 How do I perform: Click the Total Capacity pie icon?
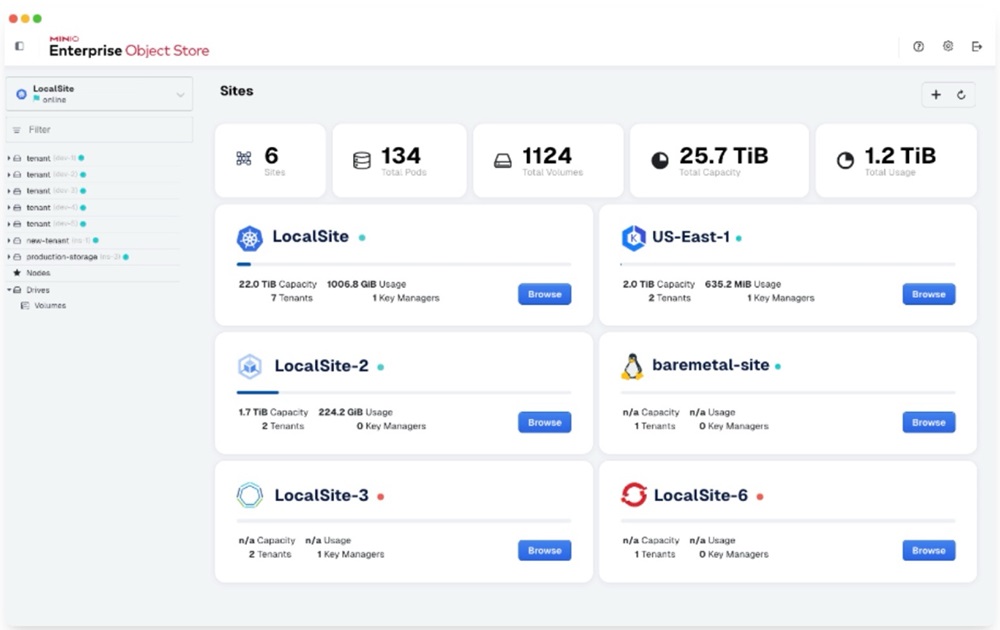tap(659, 160)
